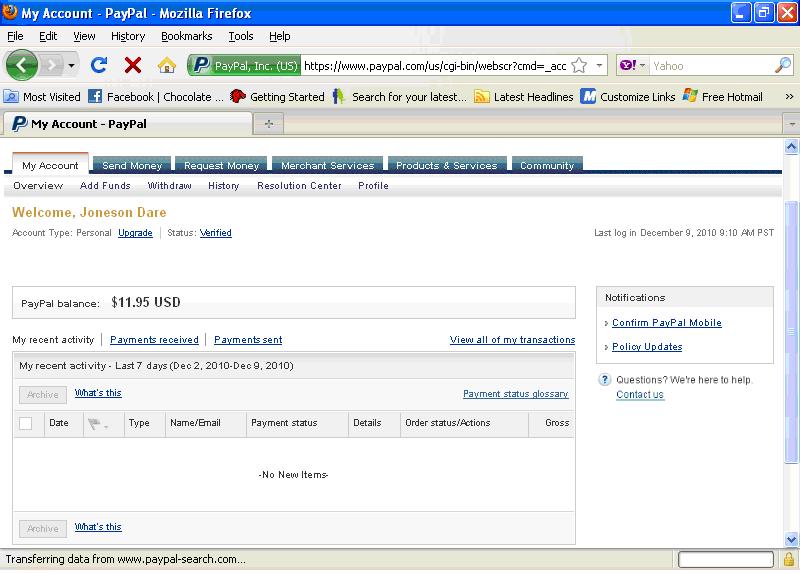Open the Profile subnav link
The height and width of the screenshot is (574, 800).
coord(373,186)
